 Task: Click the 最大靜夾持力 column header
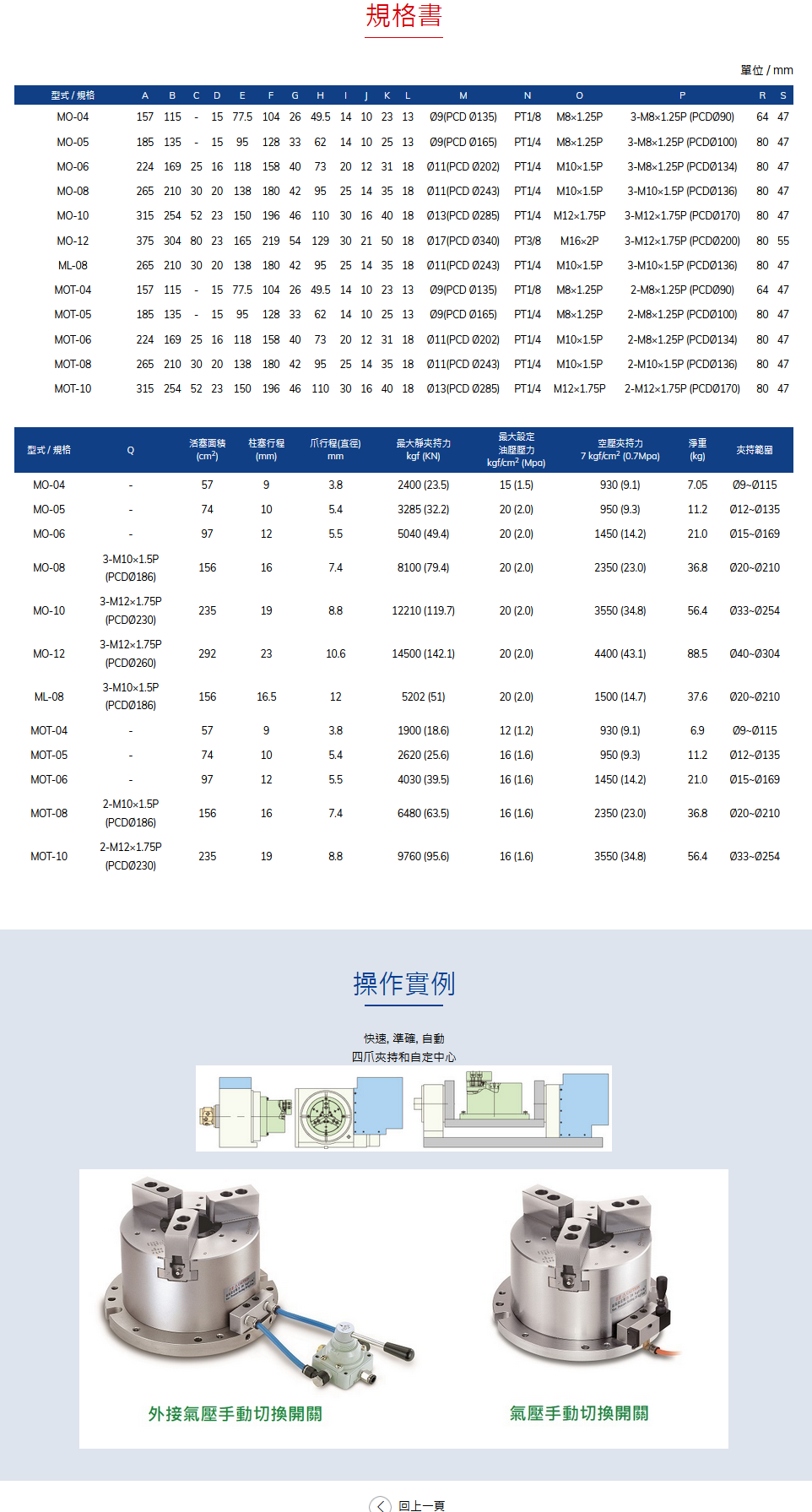click(x=423, y=449)
